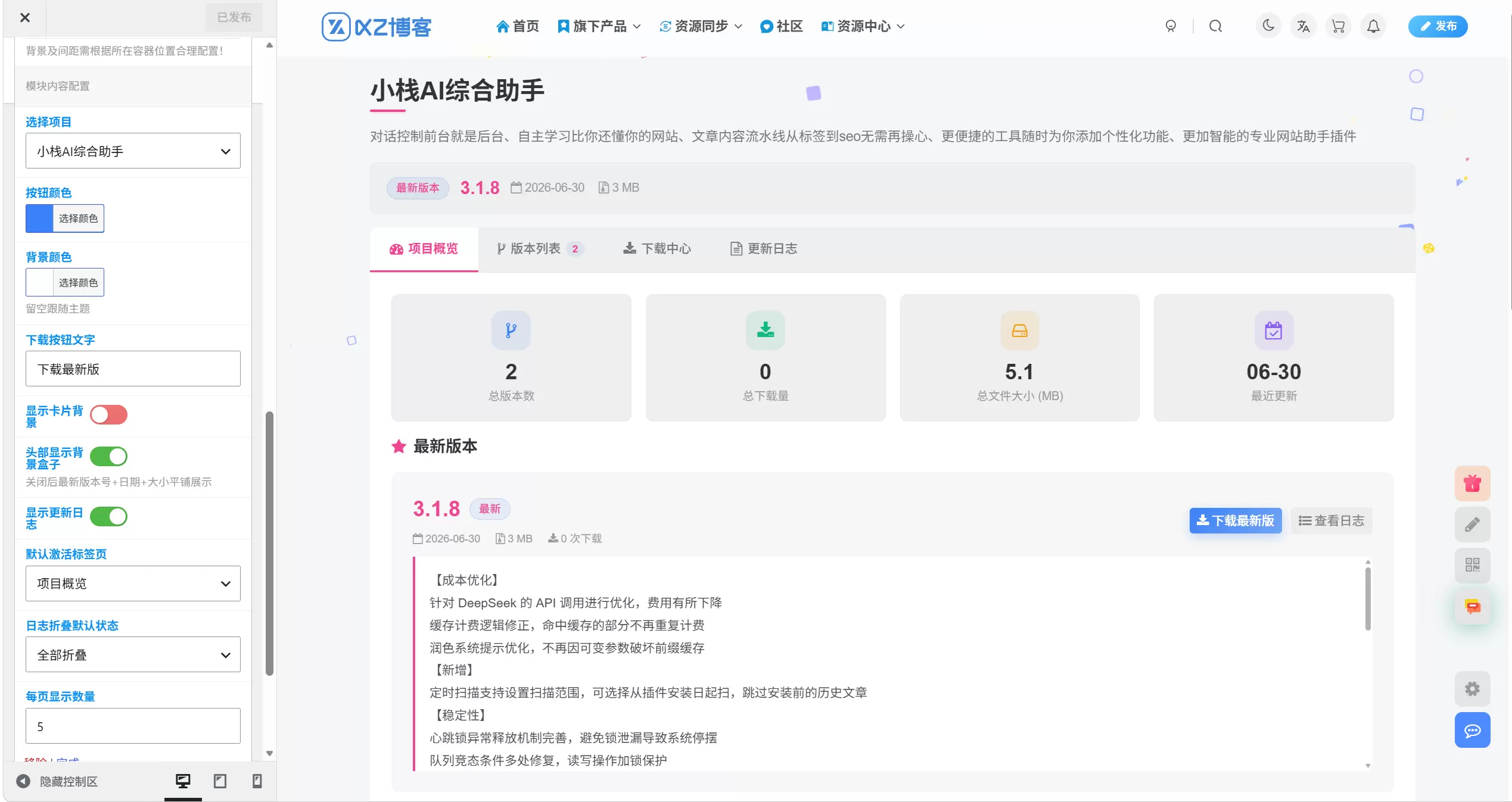Open the 日志折叠默认状态 dropdown
Screen dimensions: 1512x802
(133, 655)
